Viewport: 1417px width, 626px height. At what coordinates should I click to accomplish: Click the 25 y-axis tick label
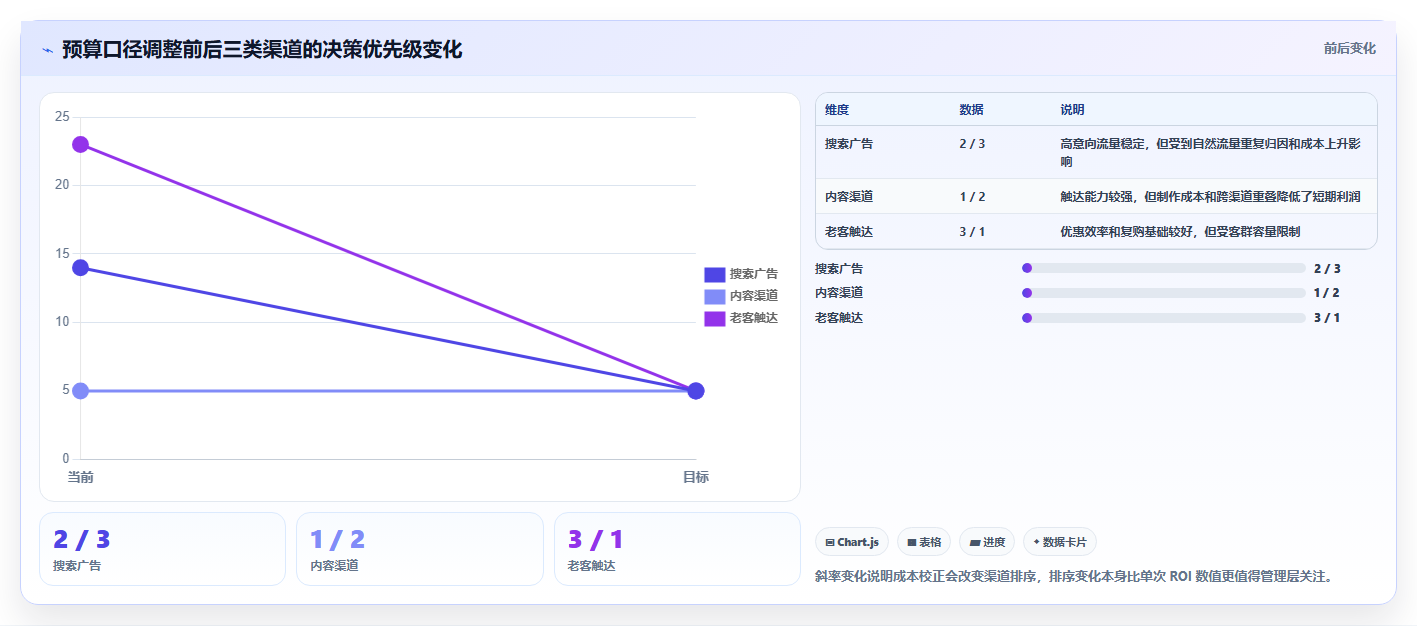(62, 117)
